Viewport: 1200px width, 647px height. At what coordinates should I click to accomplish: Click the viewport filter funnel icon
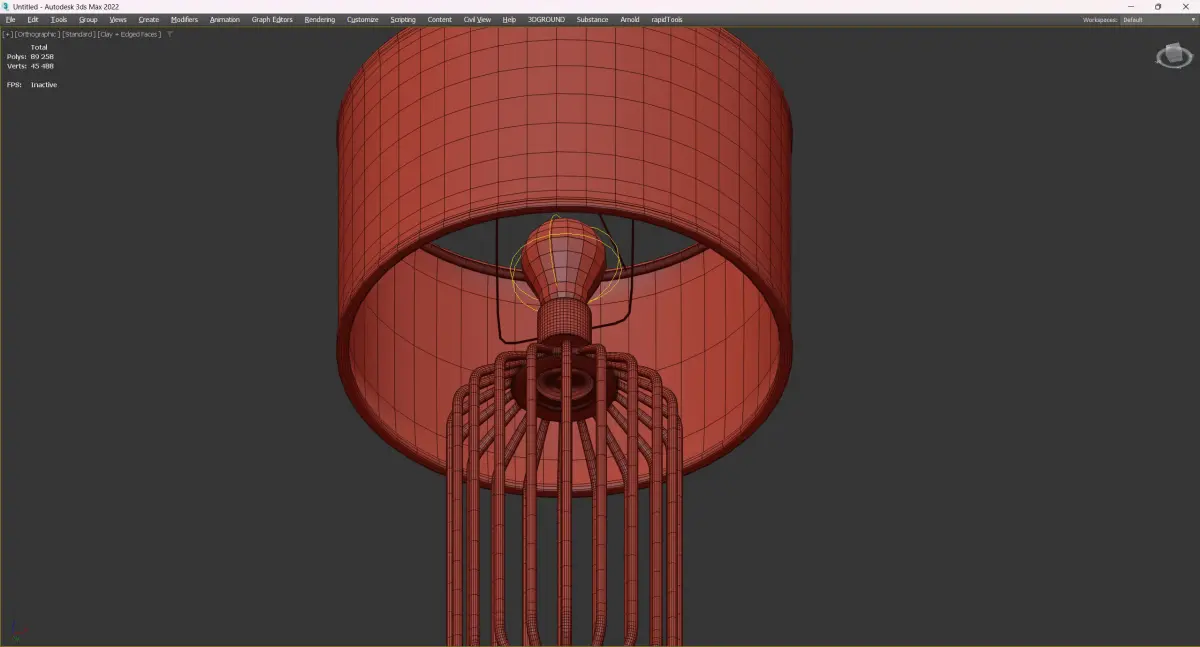pyautogui.click(x=170, y=34)
